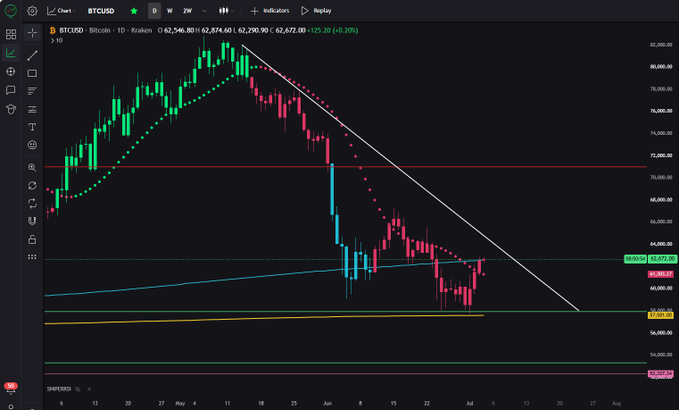679x410 pixels.
Task: Open the candlestick style dropdown
Action: 226,11
